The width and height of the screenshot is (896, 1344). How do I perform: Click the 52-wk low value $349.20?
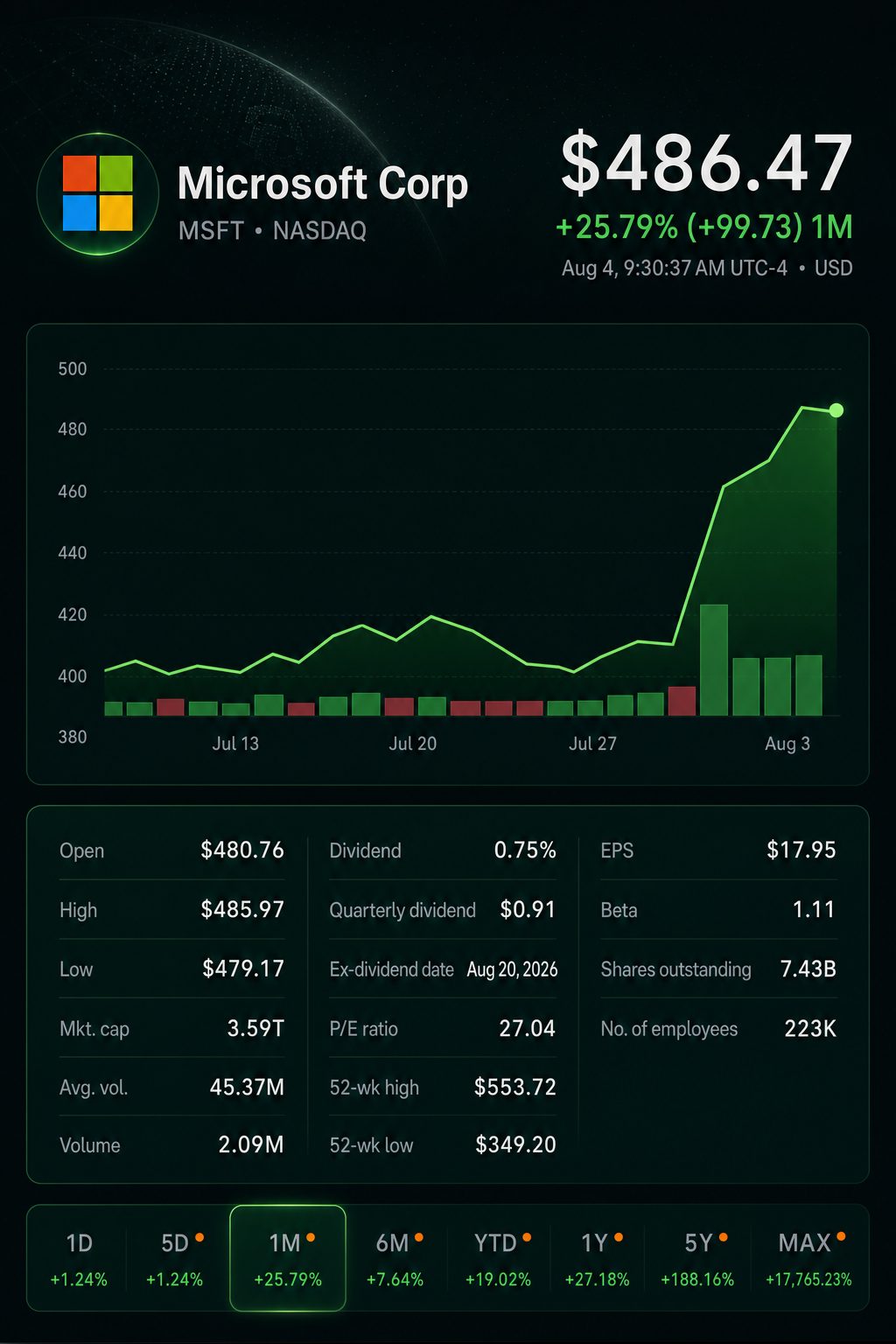515,1145
